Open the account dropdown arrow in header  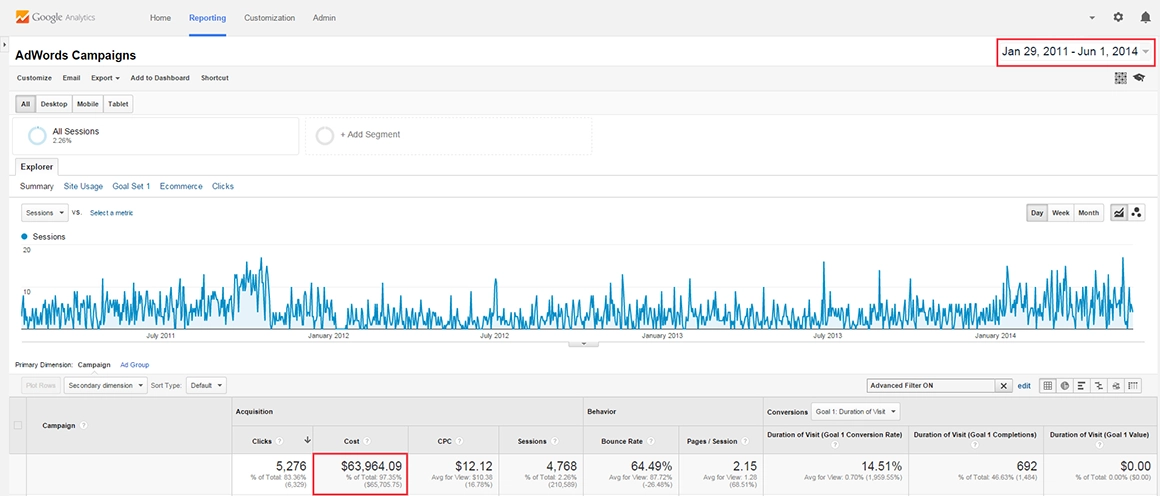point(1092,17)
